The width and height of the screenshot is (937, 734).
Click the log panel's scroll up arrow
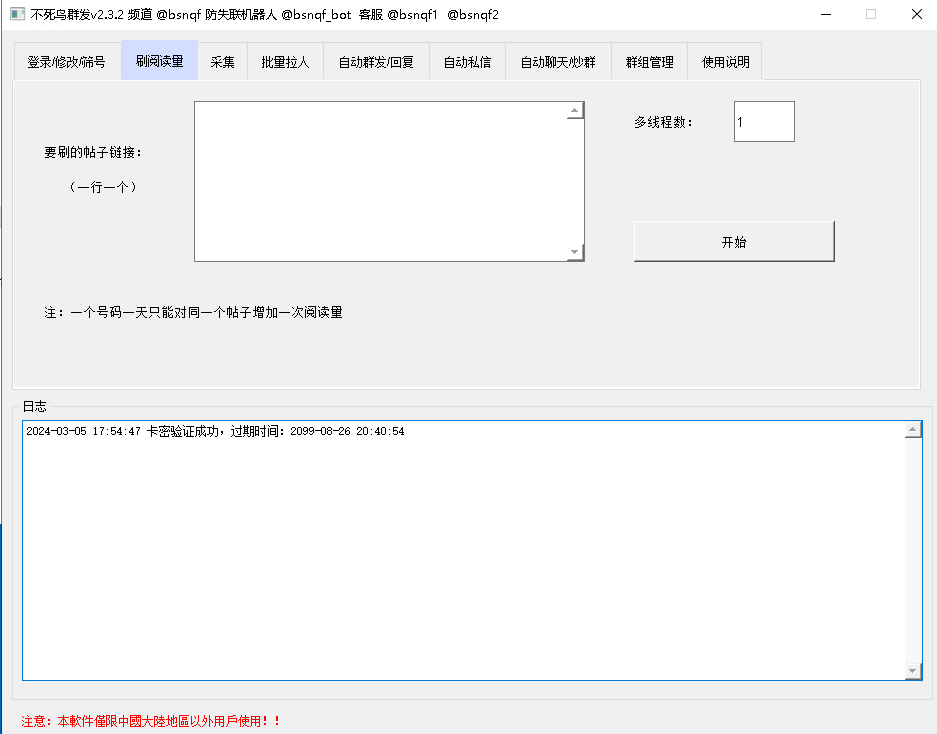[913, 430]
